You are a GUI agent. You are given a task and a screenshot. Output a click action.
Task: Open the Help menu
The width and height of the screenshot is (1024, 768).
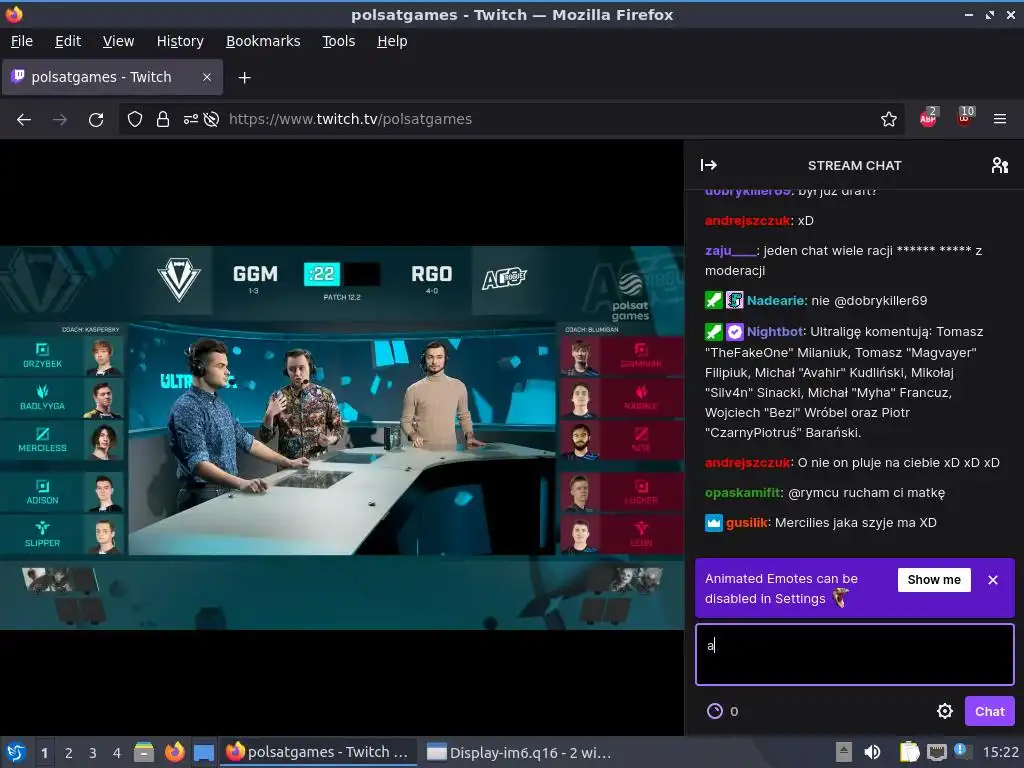(392, 41)
